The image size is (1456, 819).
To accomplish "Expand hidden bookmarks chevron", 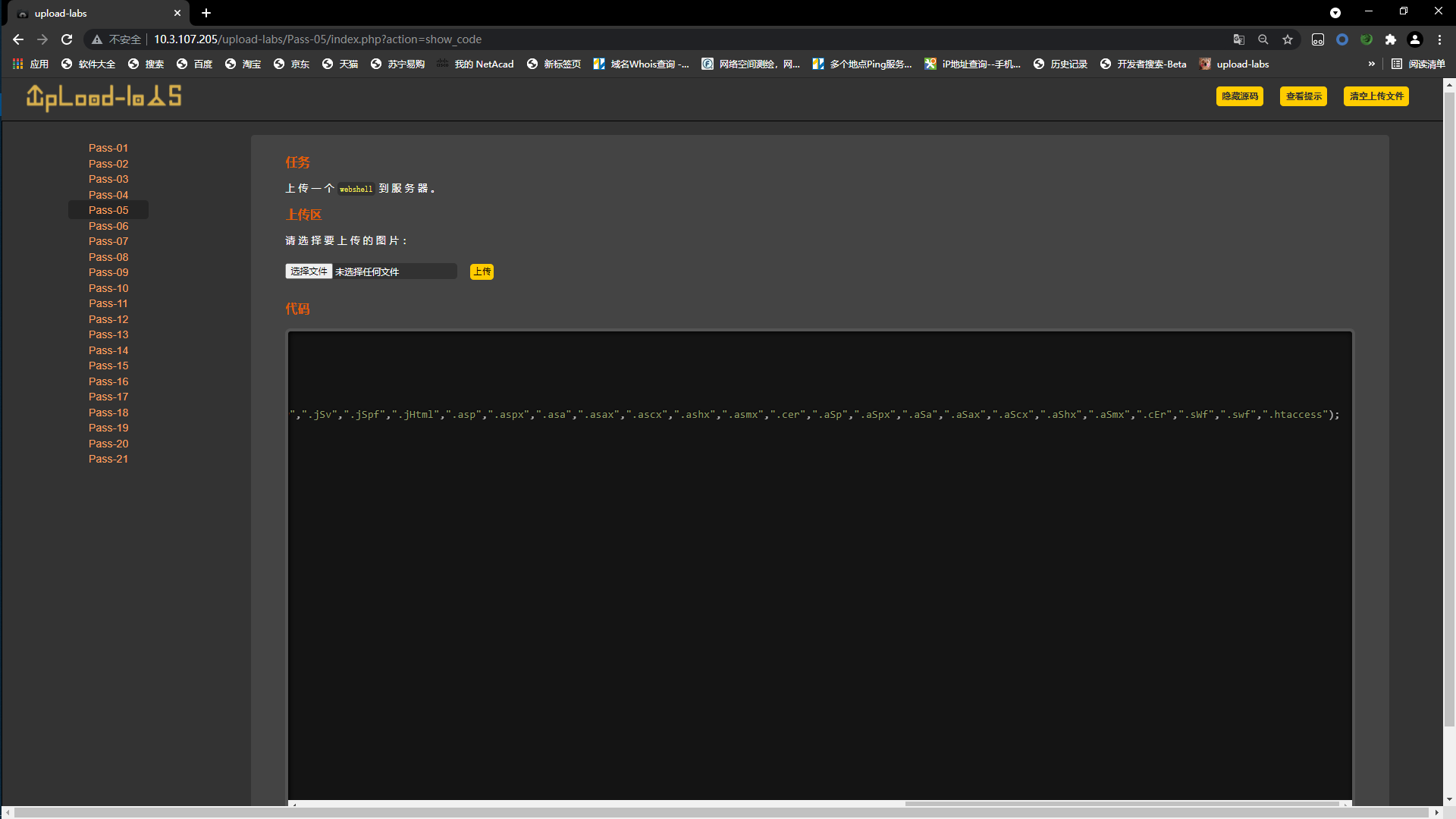I will [1371, 64].
